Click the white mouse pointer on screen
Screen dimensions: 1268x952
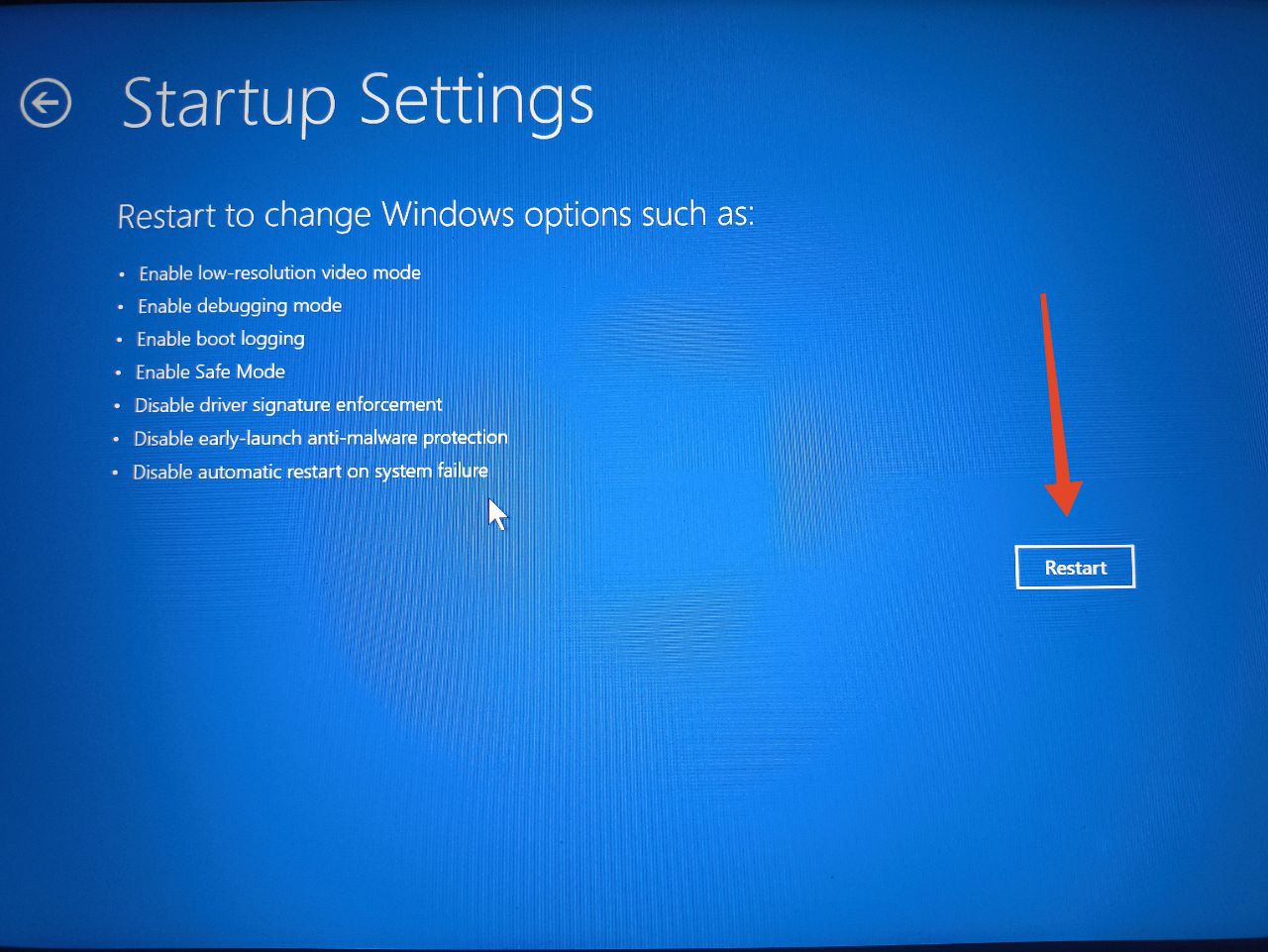[x=497, y=513]
